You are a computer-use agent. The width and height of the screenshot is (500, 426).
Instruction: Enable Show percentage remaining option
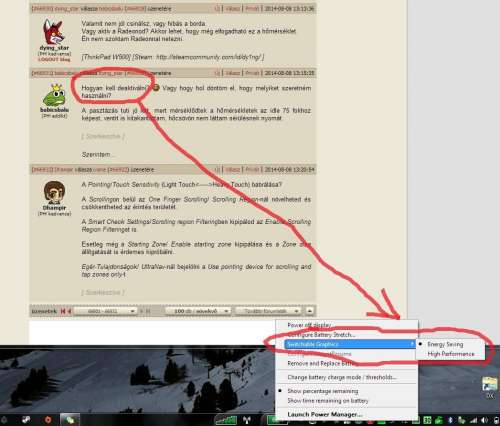[347, 391]
